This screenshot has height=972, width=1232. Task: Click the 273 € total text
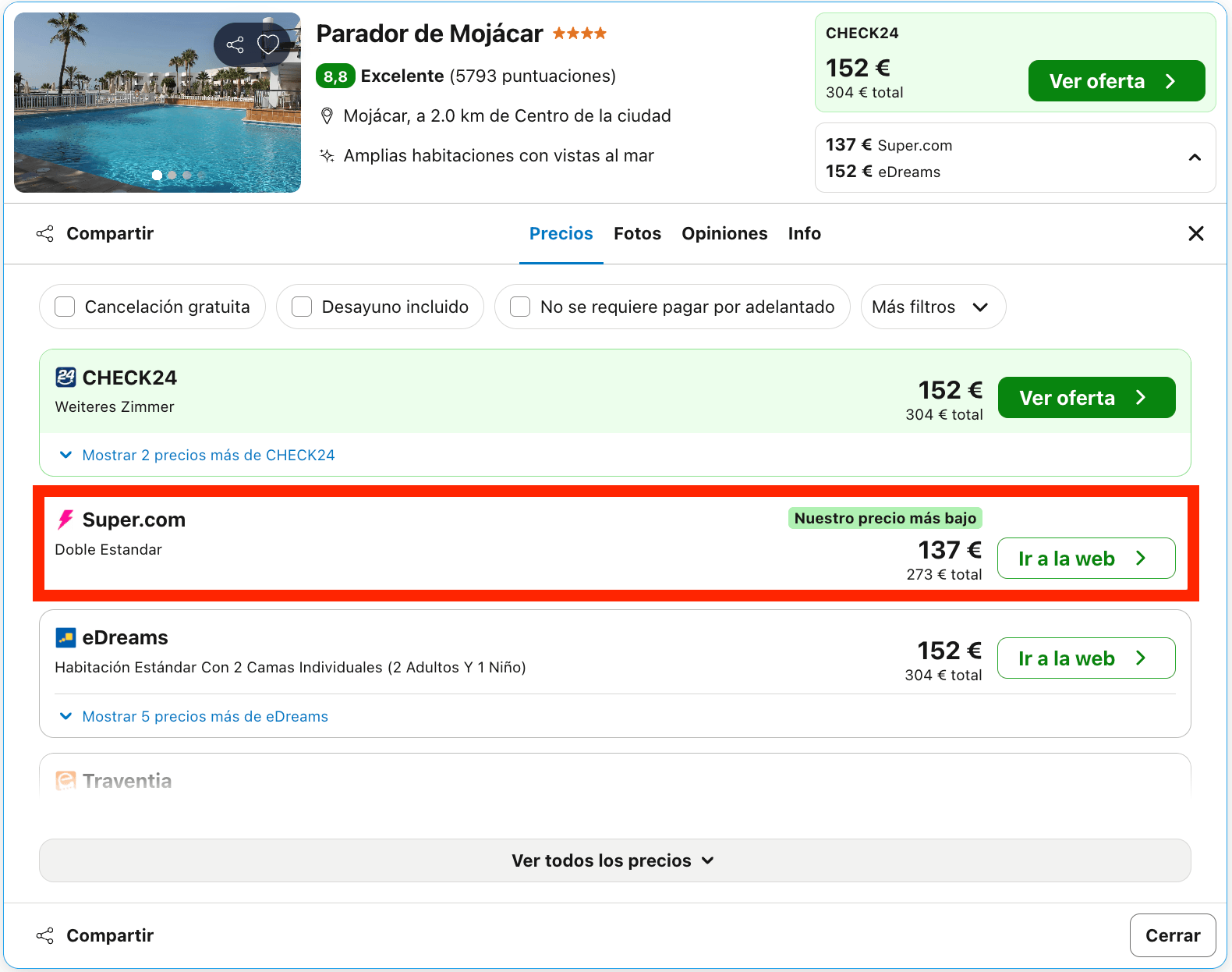(944, 574)
